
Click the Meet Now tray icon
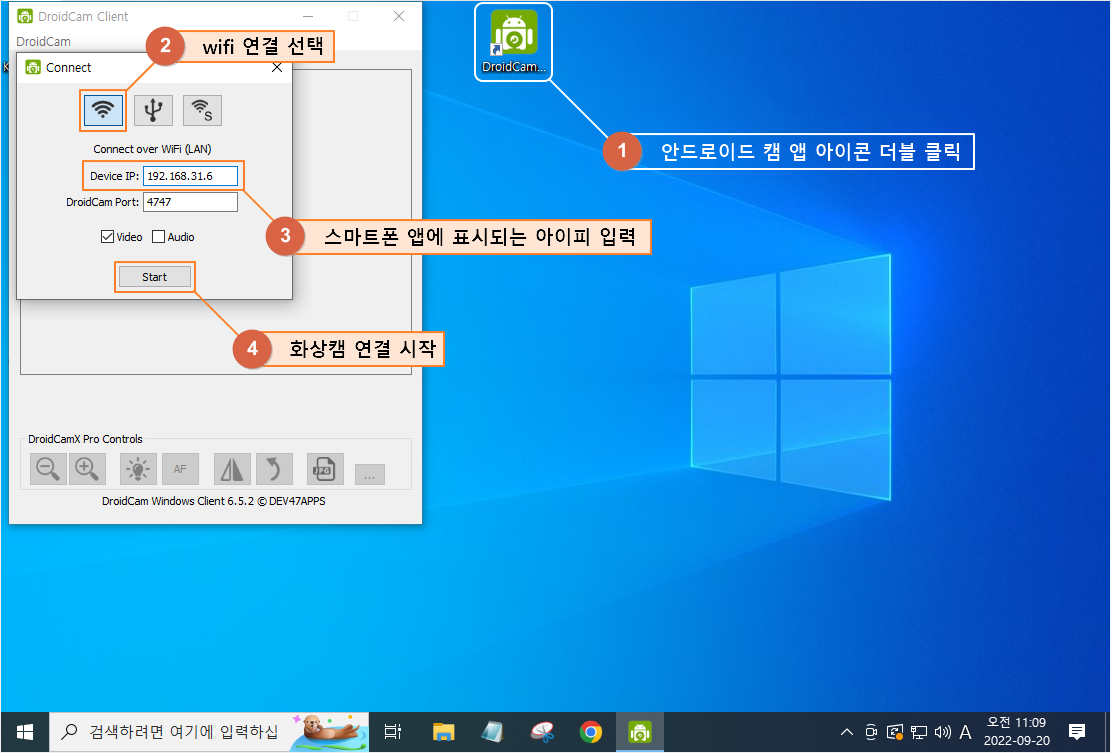[x=872, y=732]
